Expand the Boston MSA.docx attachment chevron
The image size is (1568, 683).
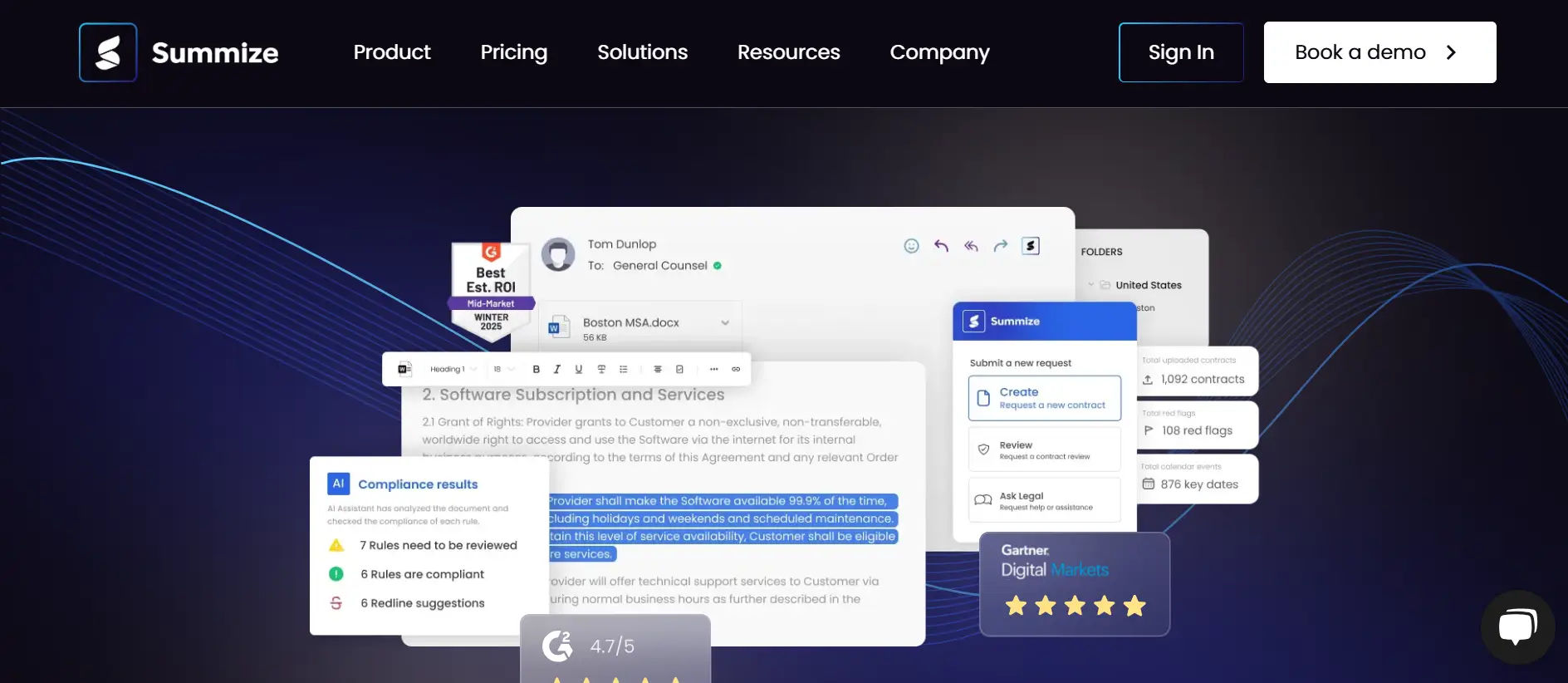pyautogui.click(x=725, y=323)
